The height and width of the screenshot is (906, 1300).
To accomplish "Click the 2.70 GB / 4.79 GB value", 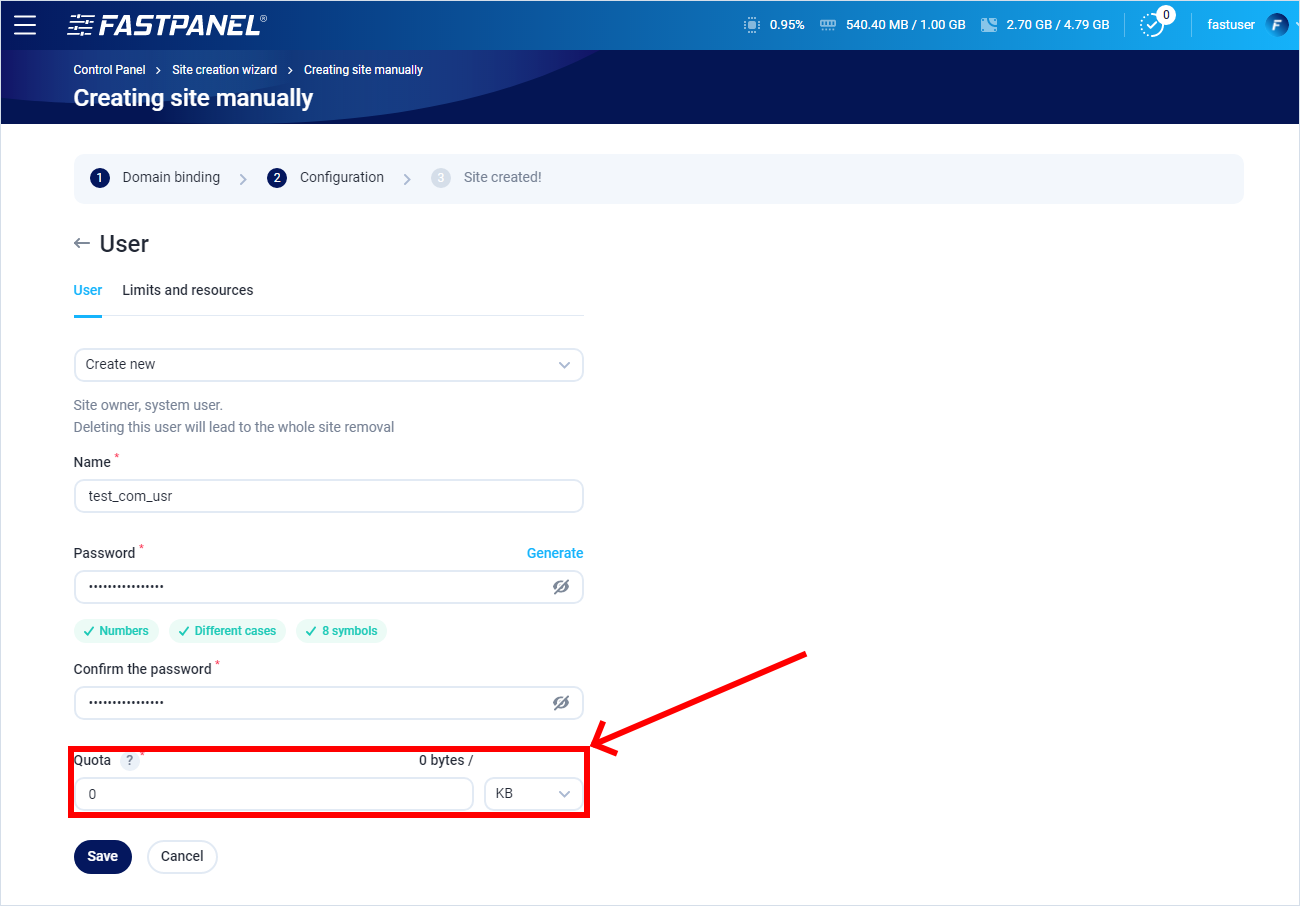I will 1058,25.
